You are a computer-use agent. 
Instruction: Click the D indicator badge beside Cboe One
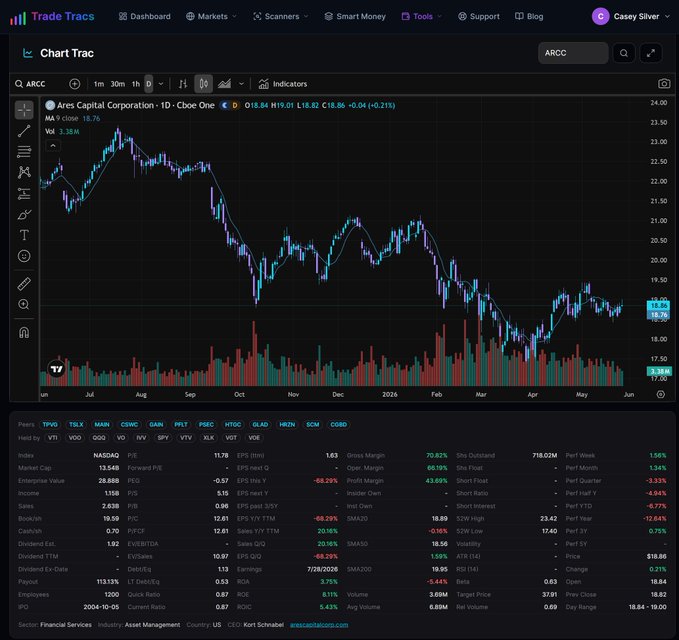(x=235, y=105)
